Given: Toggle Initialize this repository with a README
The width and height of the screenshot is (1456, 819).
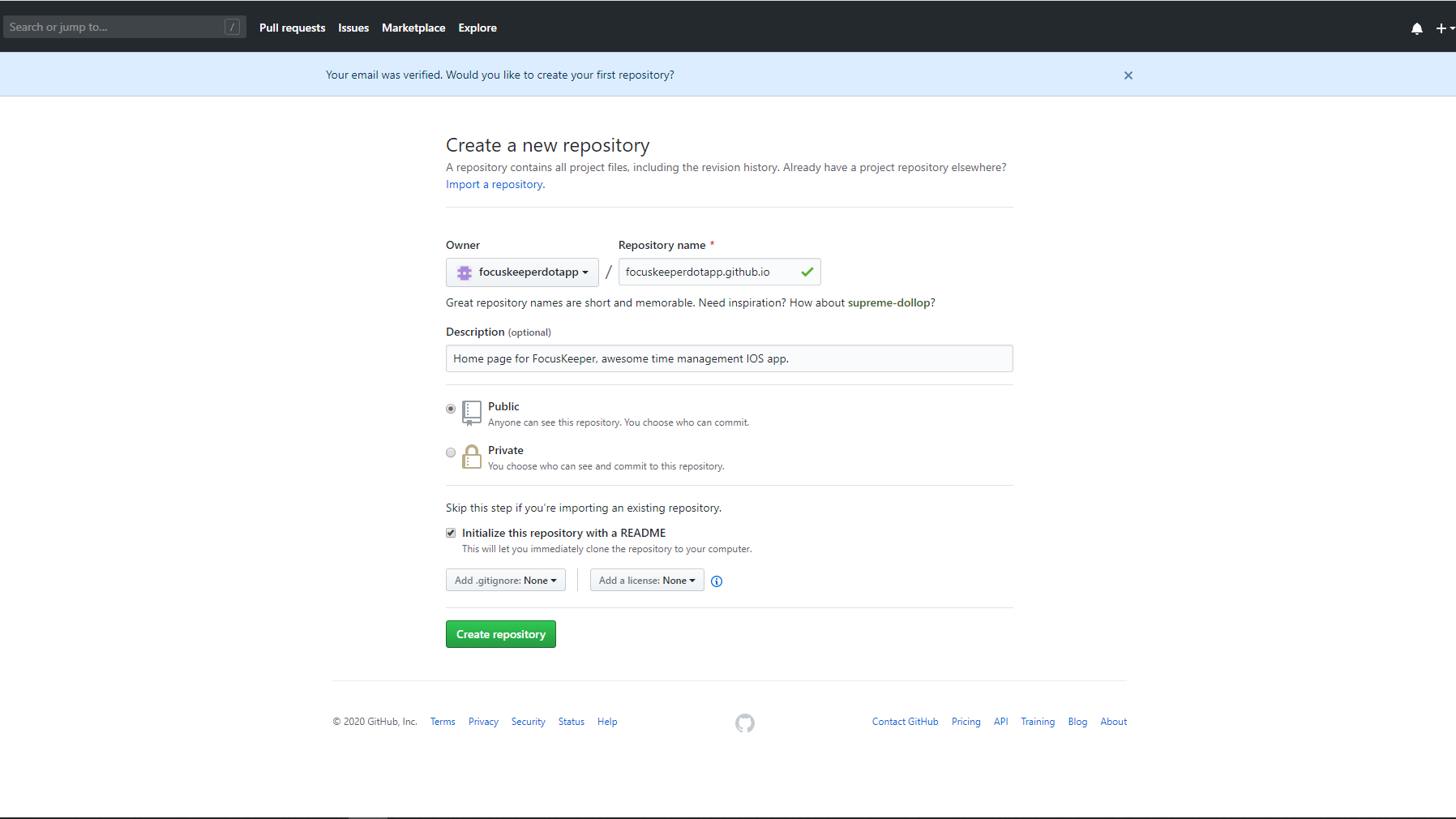Looking at the screenshot, I should point(451,533).
